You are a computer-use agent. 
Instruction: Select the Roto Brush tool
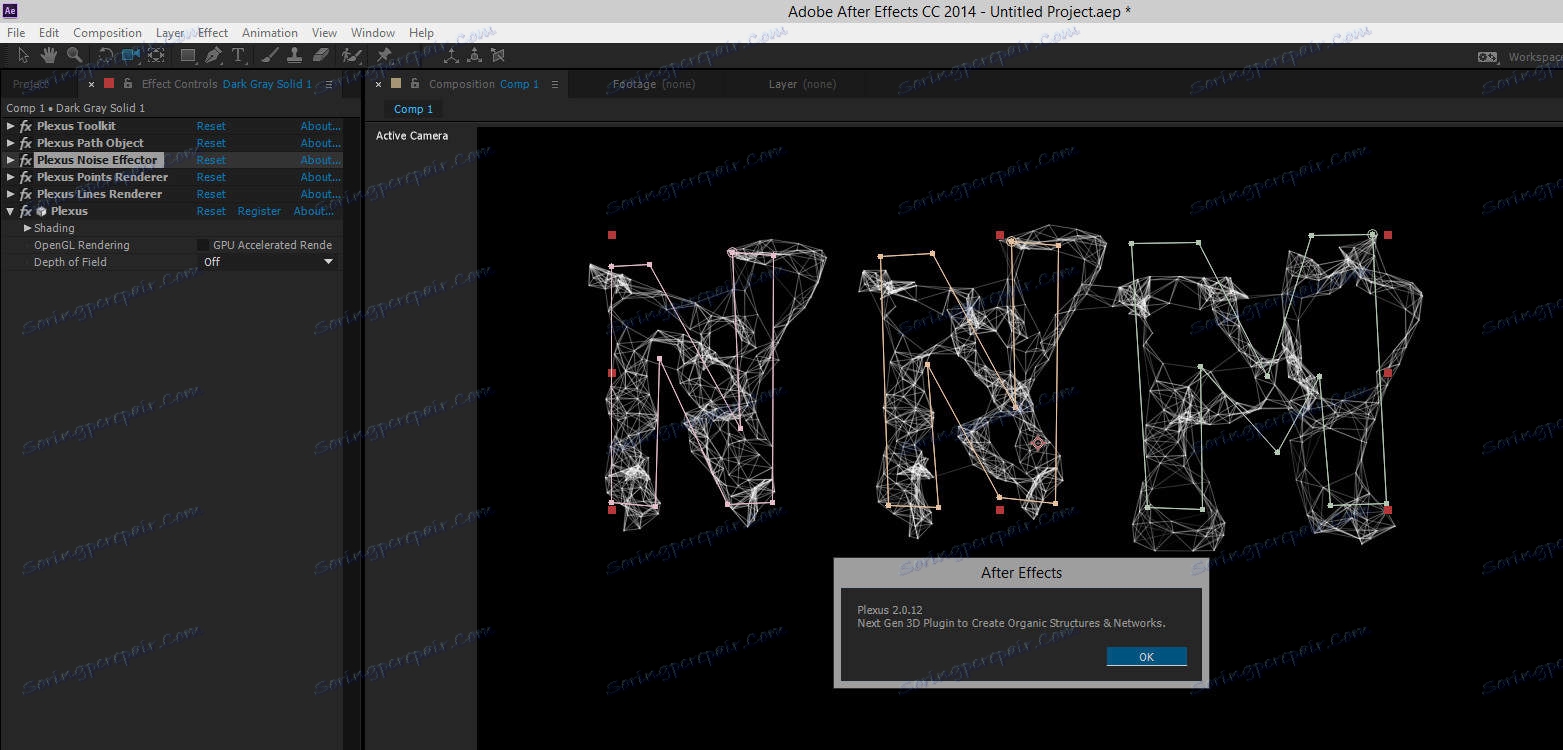click(x=351, y=56)
